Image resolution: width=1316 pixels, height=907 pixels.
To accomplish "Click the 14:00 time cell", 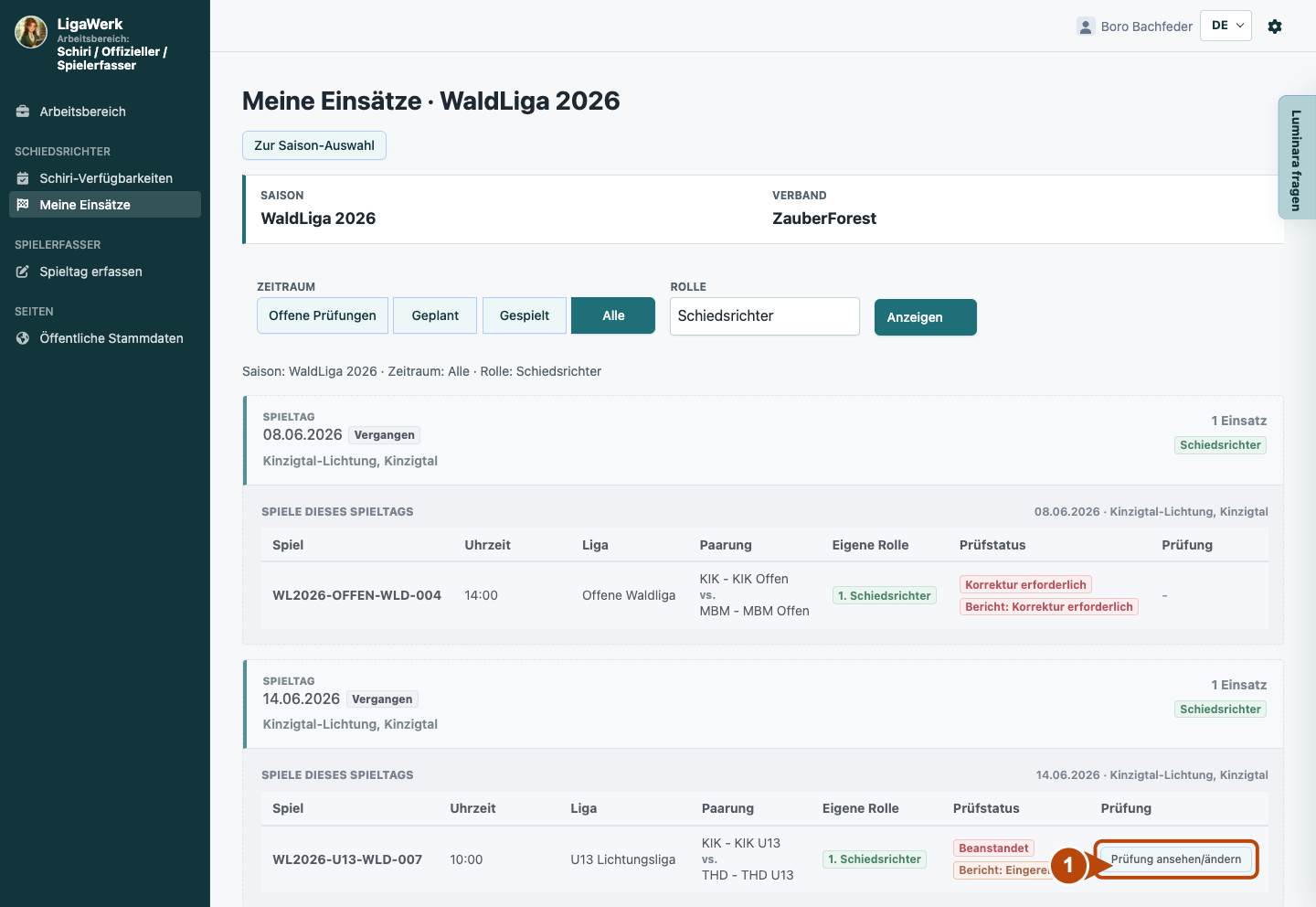I will coord(481,595).
